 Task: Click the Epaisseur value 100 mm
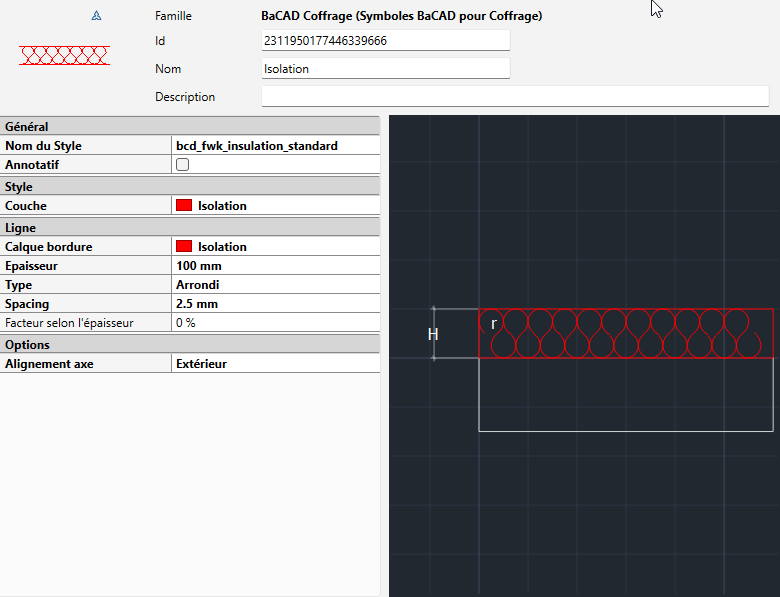[x=276, y=266]
